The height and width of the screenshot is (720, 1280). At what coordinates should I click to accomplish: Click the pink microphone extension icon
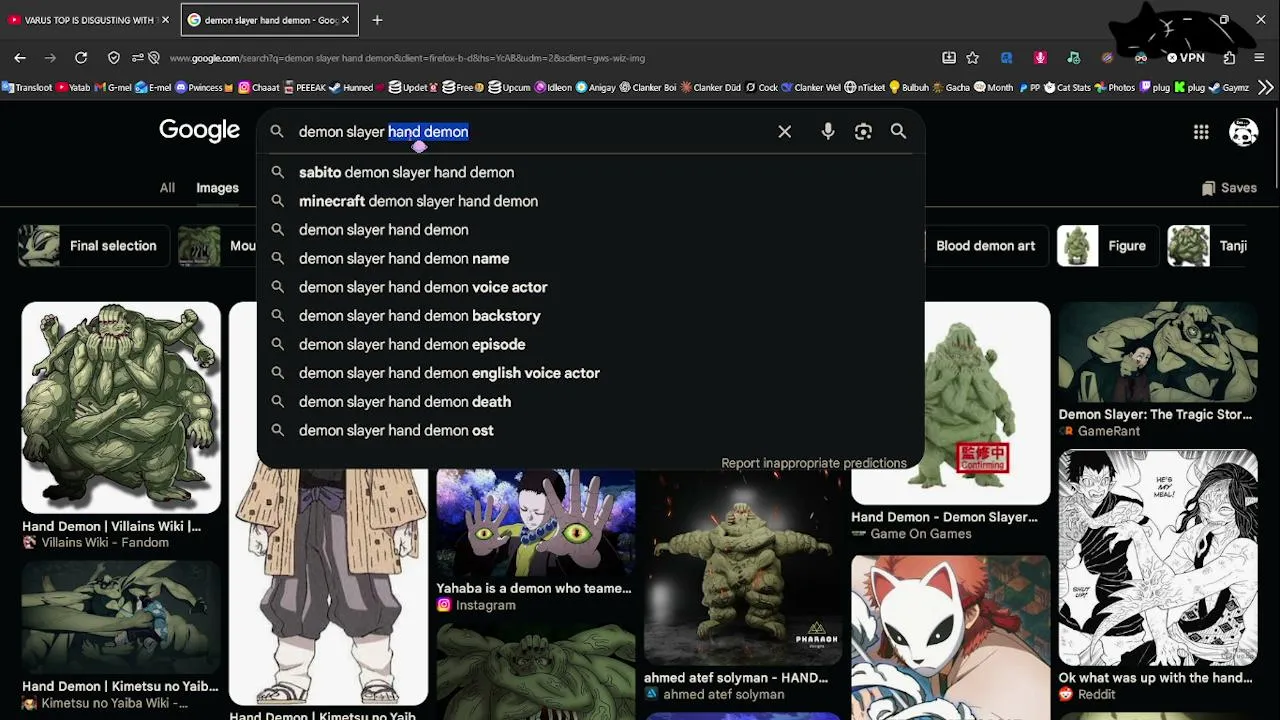click(1040, 58)
